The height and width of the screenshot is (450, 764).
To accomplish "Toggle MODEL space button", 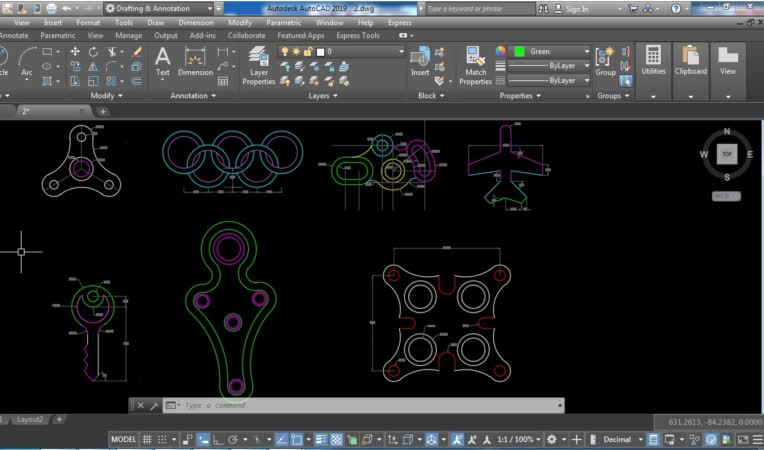I will (124, 439).
